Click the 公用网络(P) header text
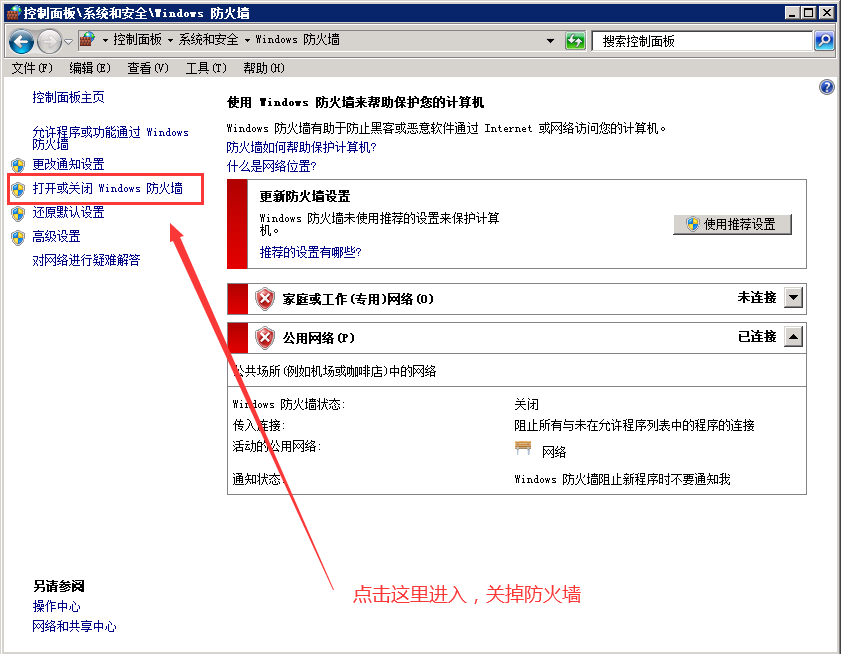This screenshot has height=654, width=841. 319,338
